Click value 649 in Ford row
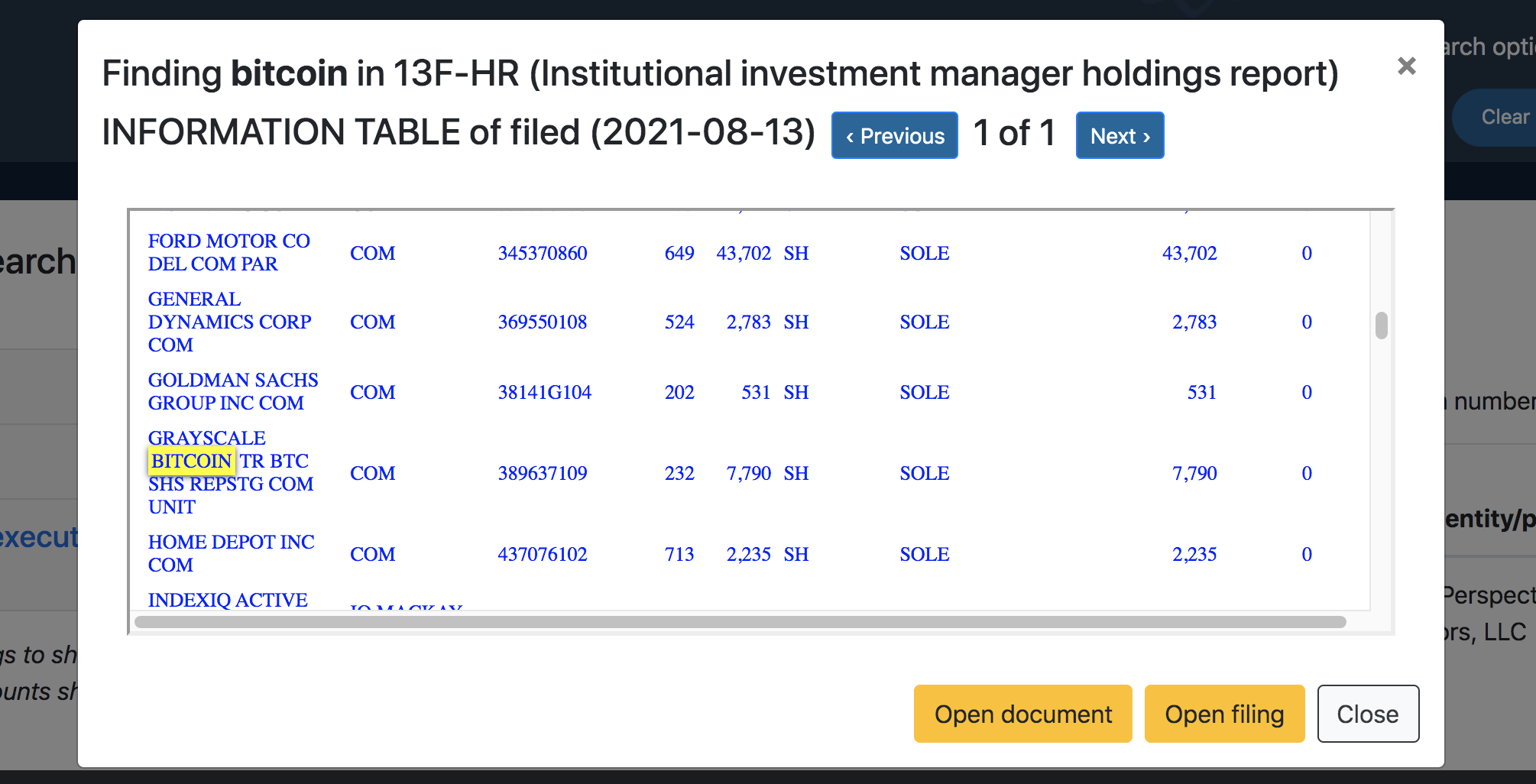This screenshot has width=1536, height=784. [679, 253]
